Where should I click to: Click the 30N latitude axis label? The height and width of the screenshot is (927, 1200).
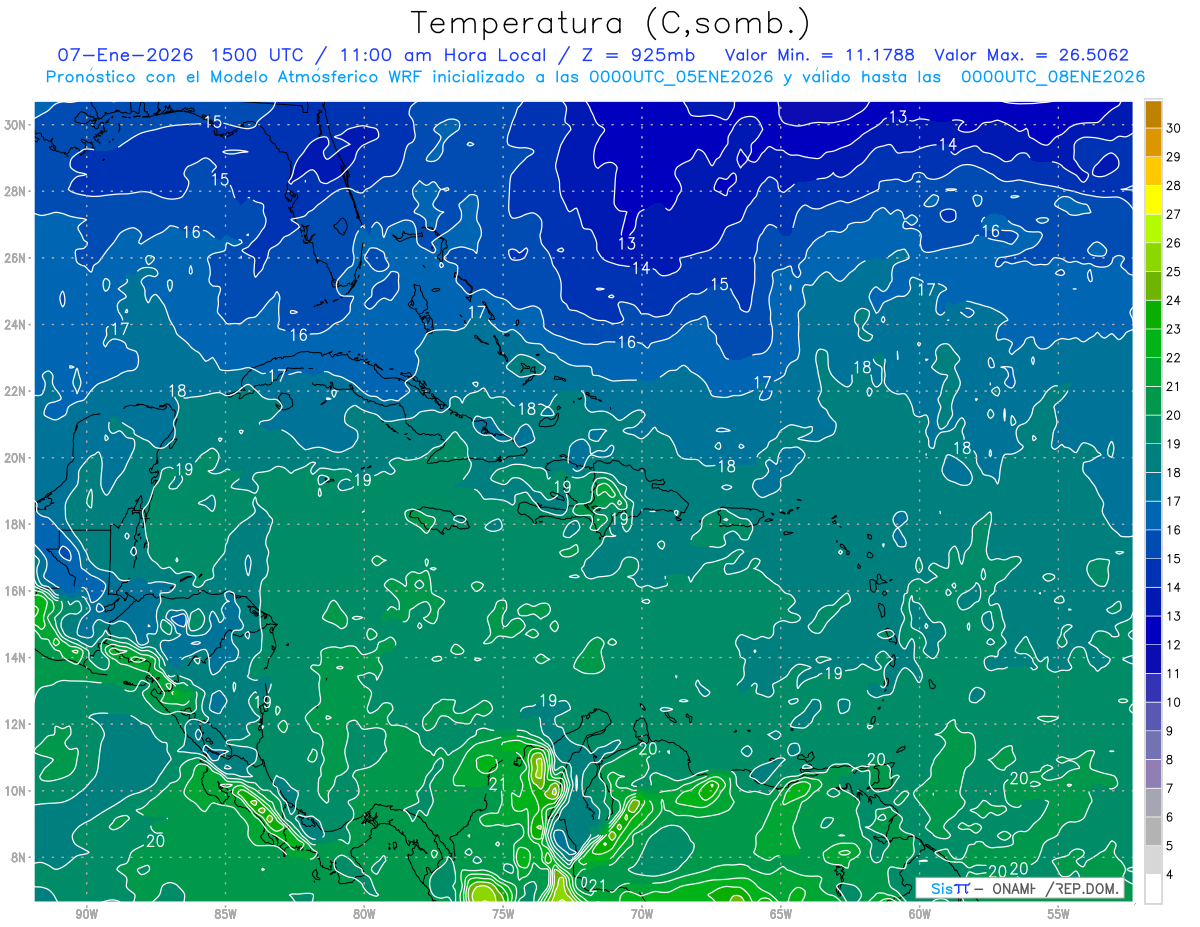tap(17, 125)
